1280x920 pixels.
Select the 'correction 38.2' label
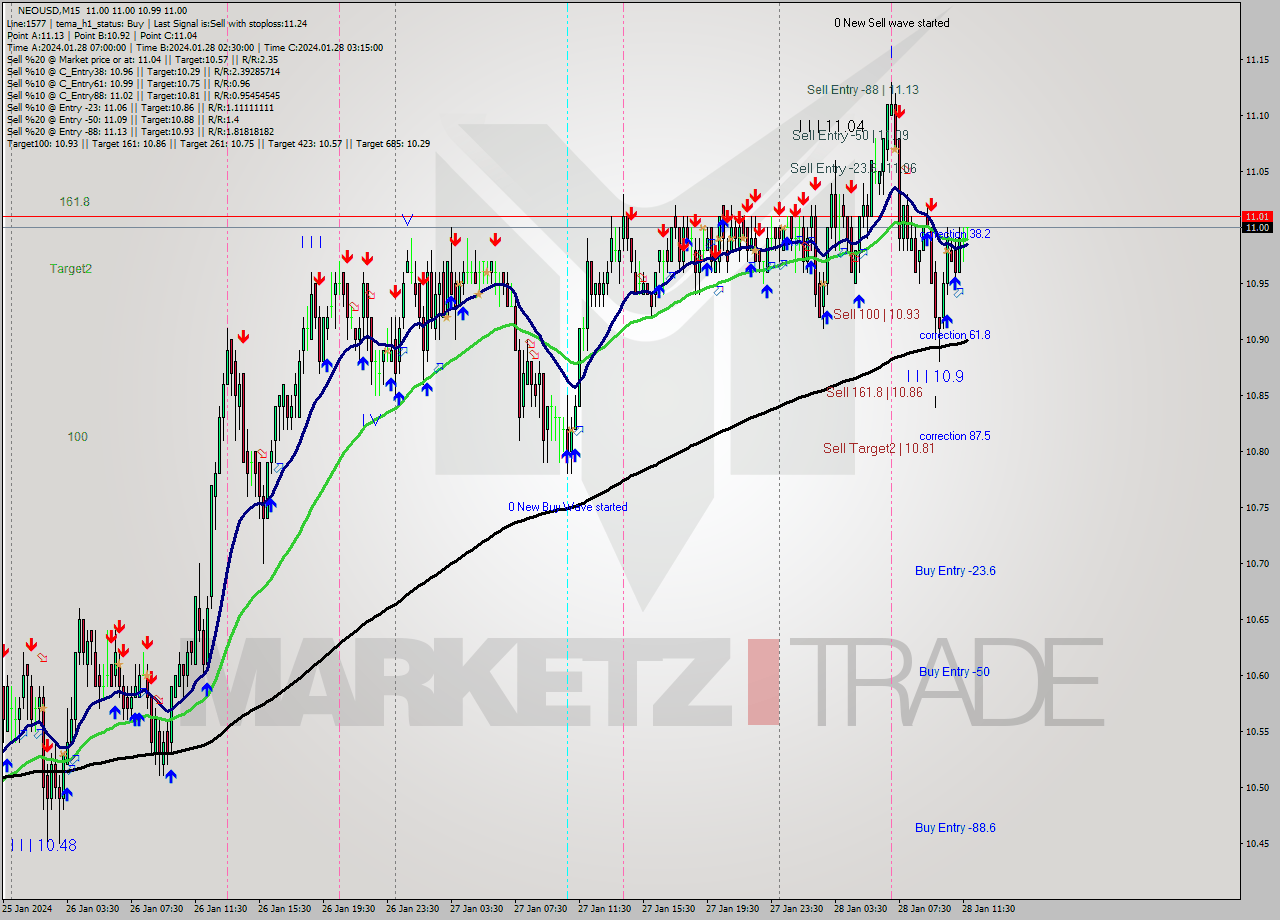[955, 233]
